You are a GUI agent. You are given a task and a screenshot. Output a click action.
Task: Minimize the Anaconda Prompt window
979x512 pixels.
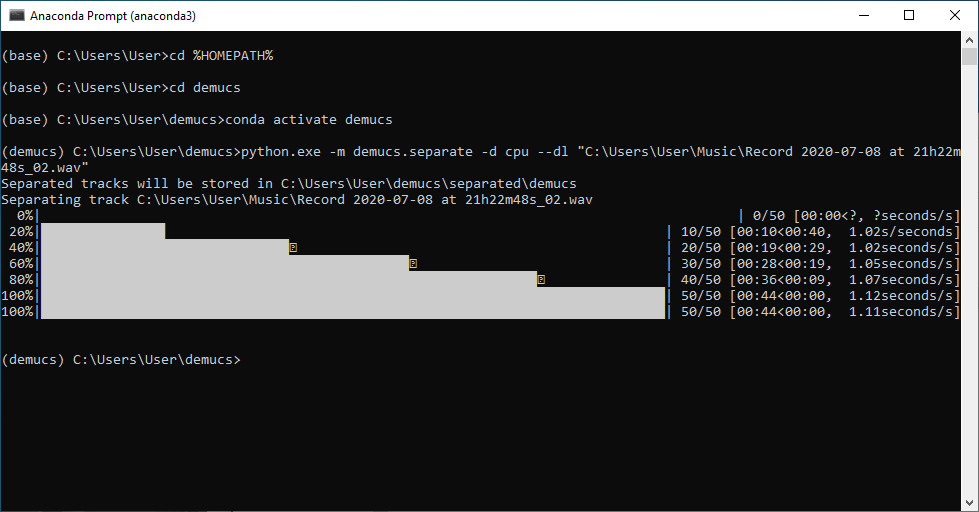click(x=862, y=15)
